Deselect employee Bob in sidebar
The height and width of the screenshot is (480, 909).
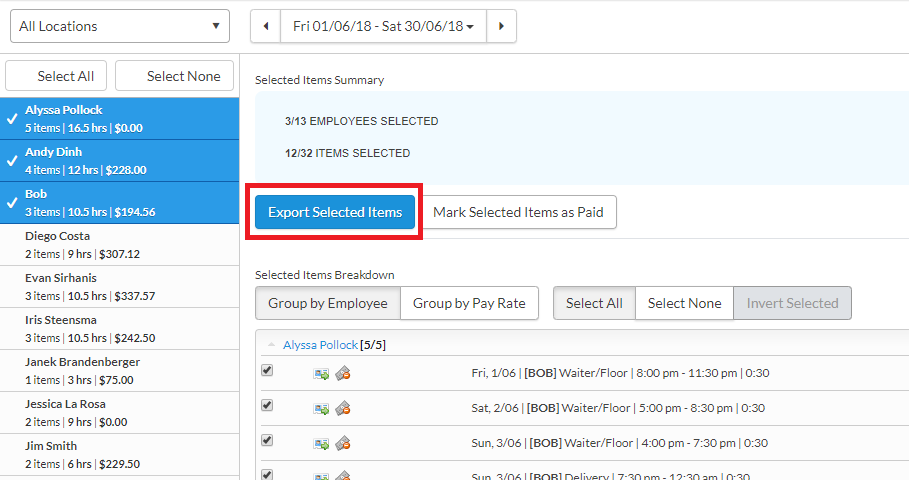(119, 203)
